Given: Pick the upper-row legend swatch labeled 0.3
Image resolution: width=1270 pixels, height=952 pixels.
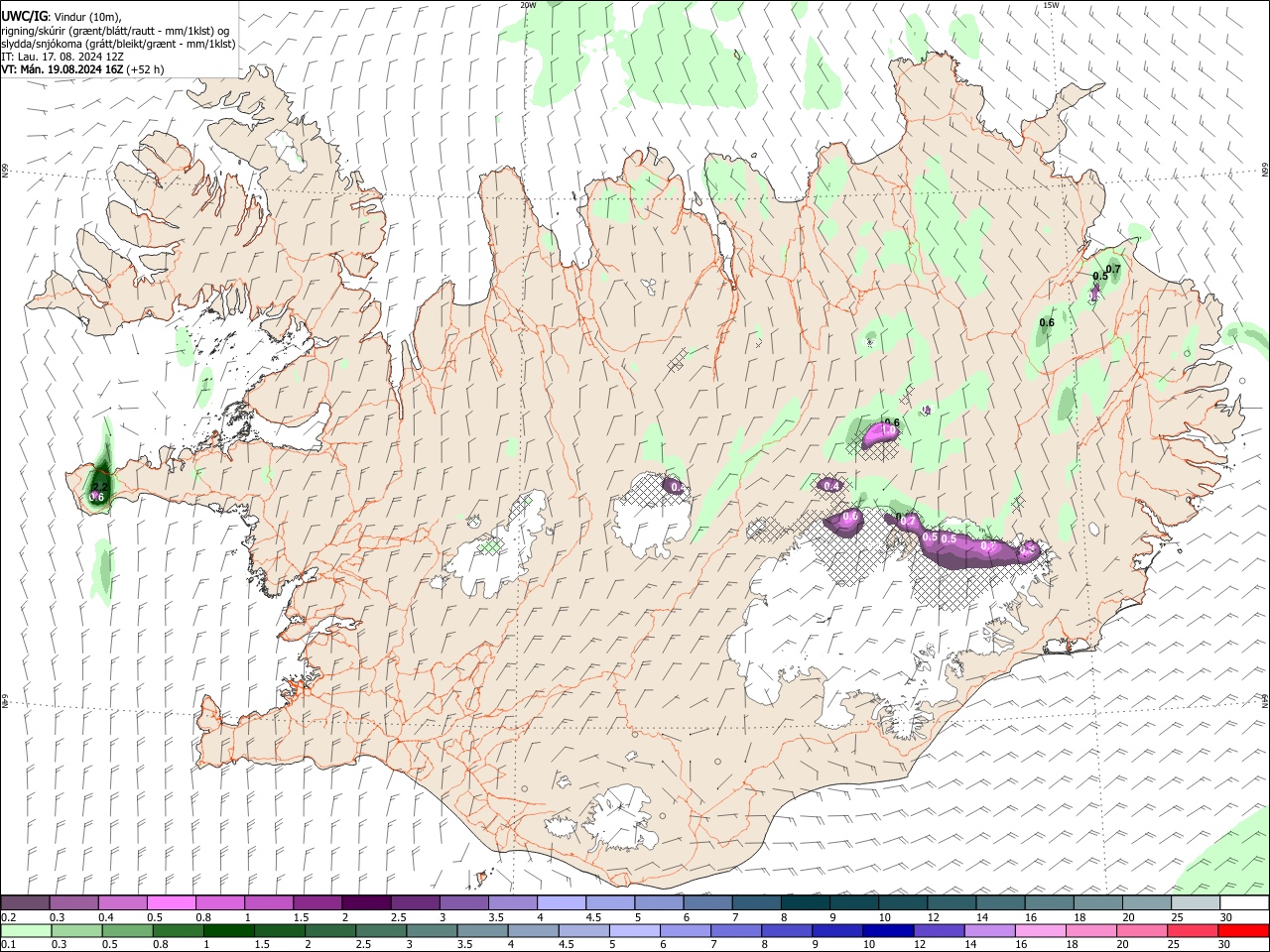Looking at the screenshot, I should coord(74,903).
